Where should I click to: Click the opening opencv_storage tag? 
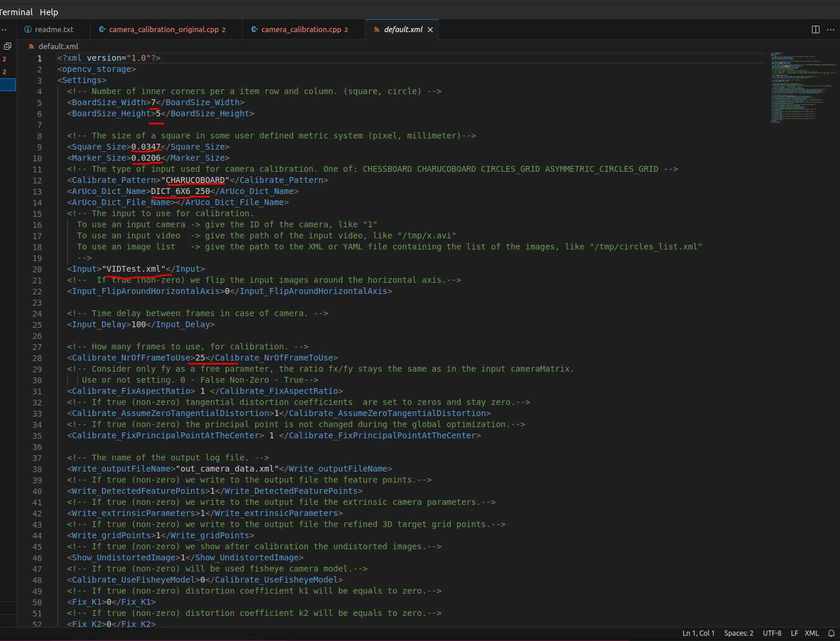click(96, 69)
